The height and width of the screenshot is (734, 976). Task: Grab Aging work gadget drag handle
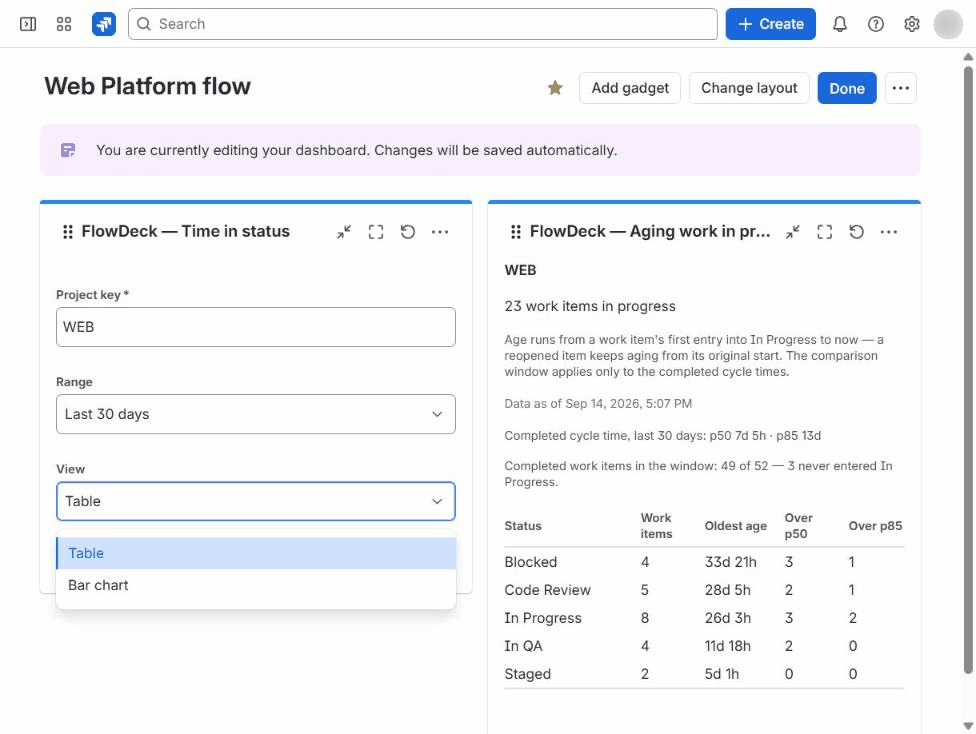point(516,232)
